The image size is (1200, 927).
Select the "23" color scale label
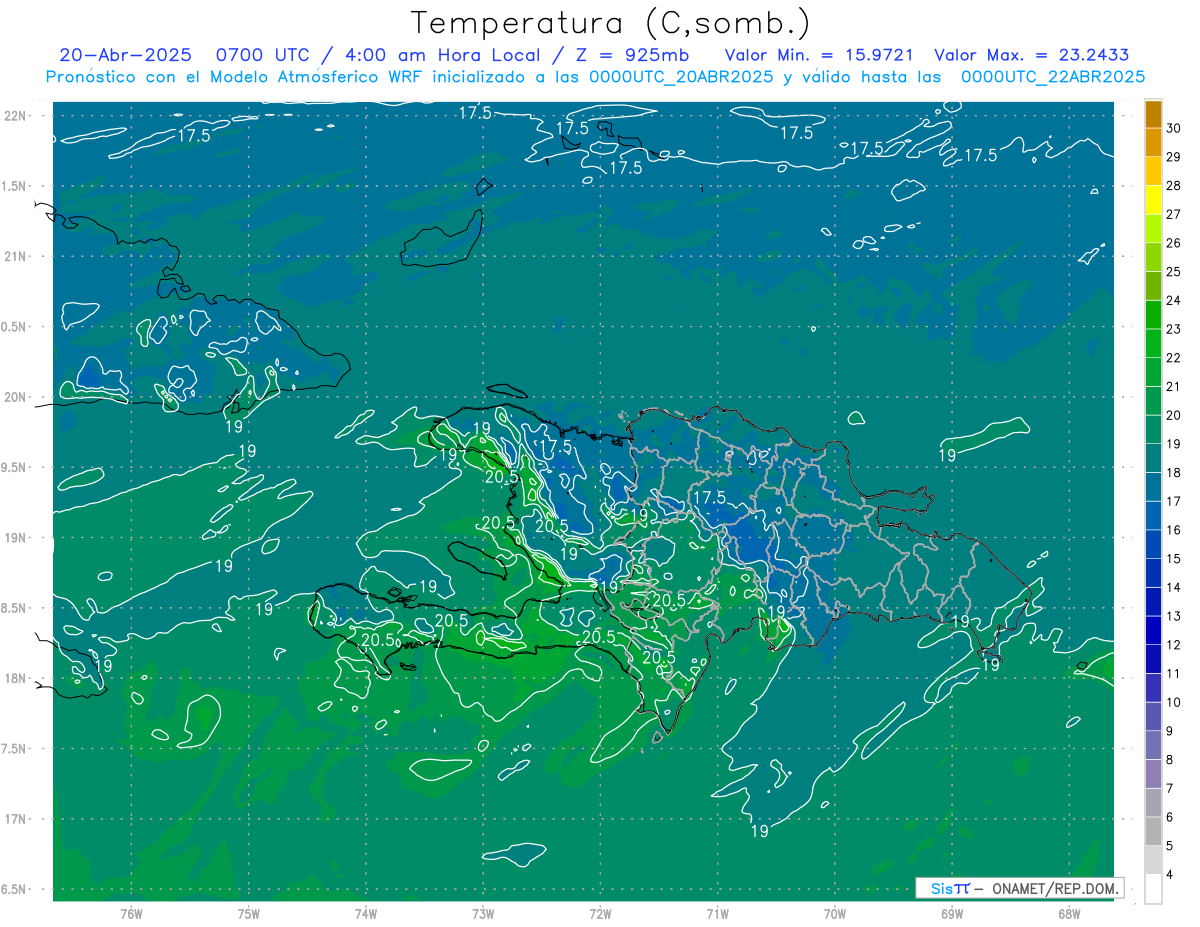[x=1174, y=329]
